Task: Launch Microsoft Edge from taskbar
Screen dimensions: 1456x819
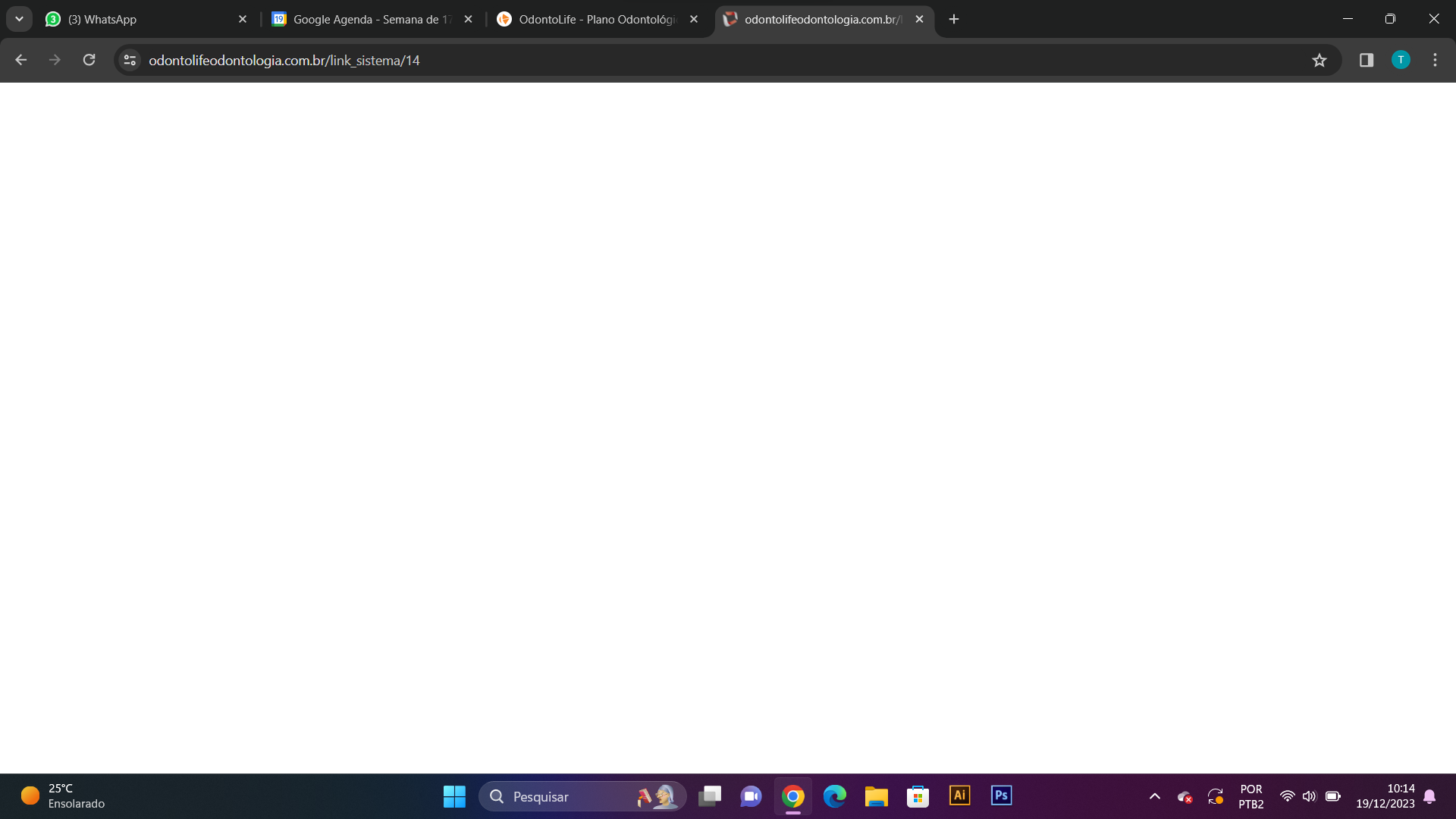Action: [834, 796]
